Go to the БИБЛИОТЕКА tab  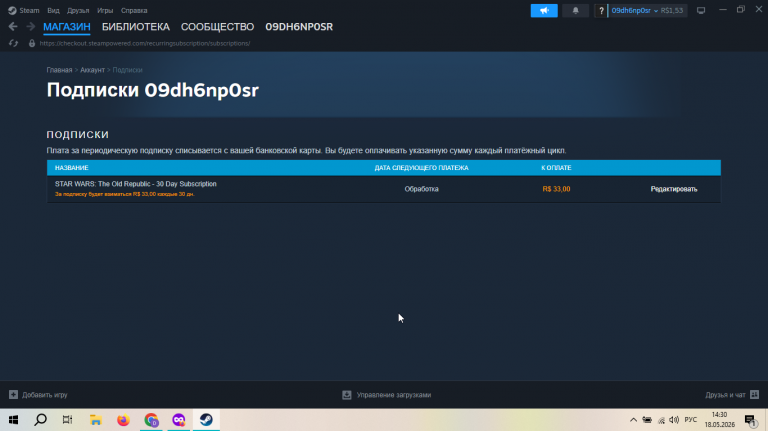tap(136, 27)
